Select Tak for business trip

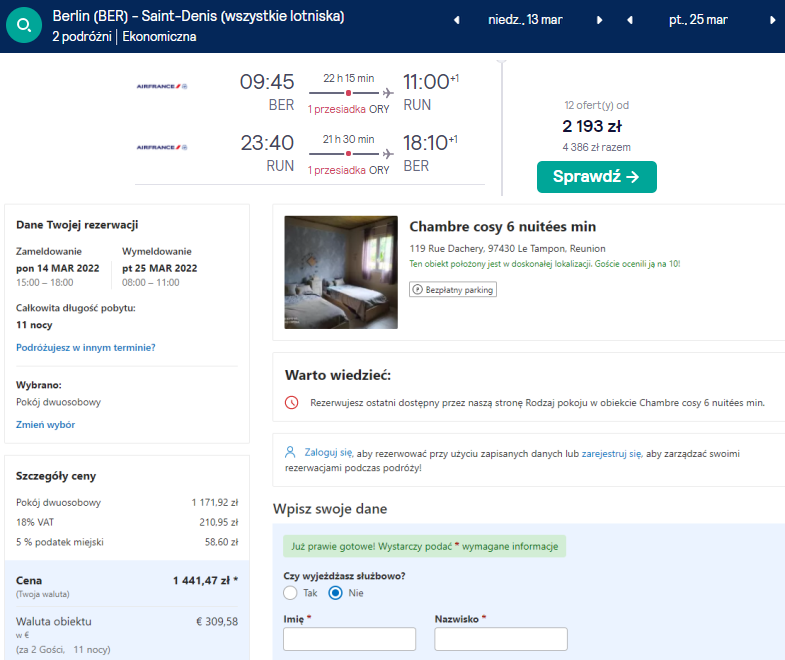(x=290, y=593)
